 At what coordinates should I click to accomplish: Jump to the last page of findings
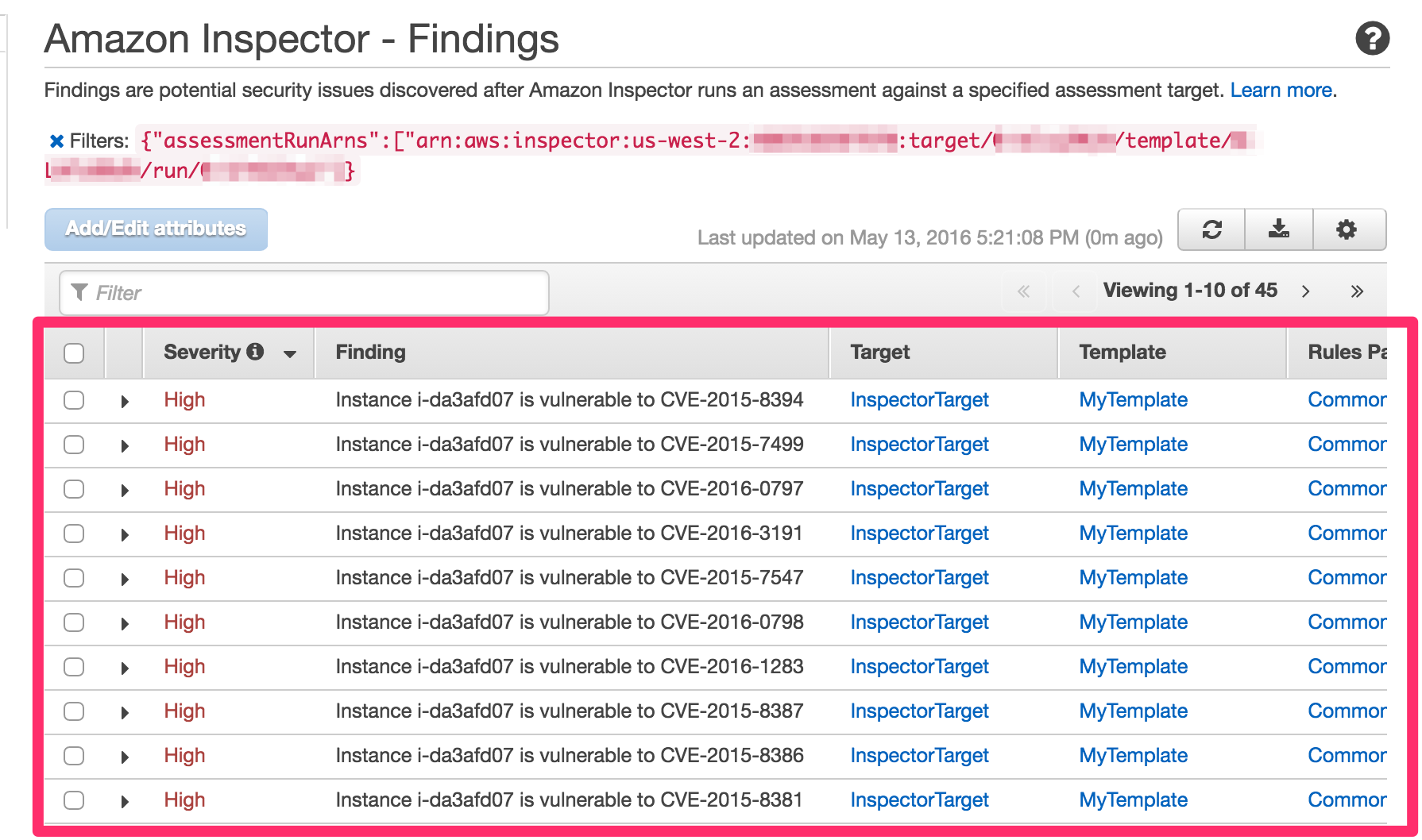[1358, 291]
